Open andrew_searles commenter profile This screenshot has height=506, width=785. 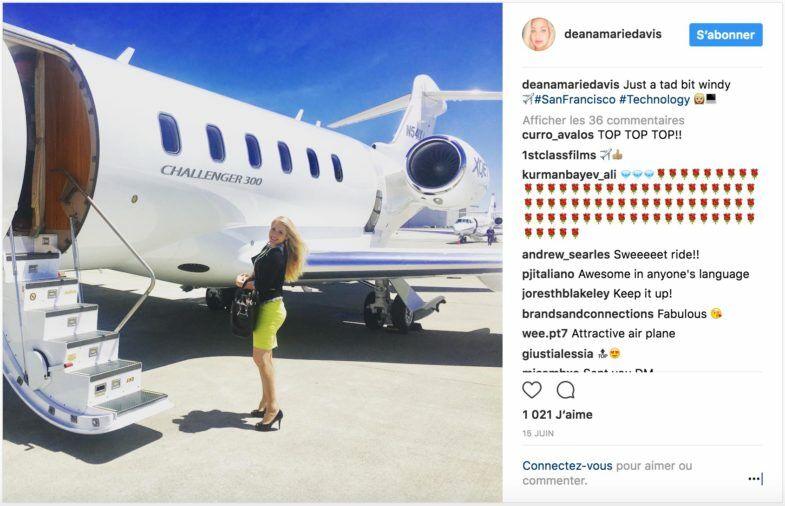[x=566, y=255]
